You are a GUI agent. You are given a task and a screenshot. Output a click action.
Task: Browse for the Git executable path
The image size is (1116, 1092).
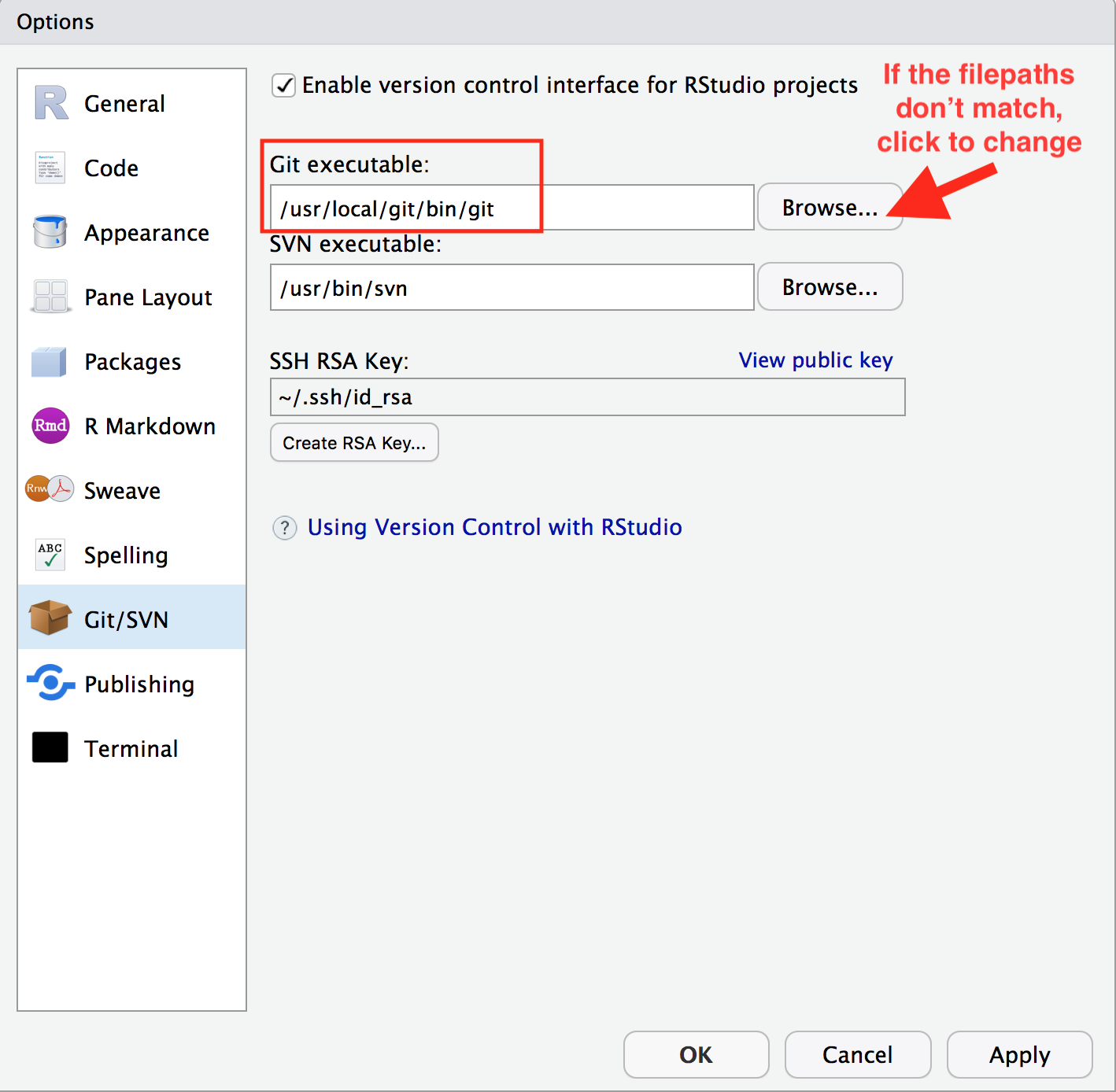tap(830, 208)
